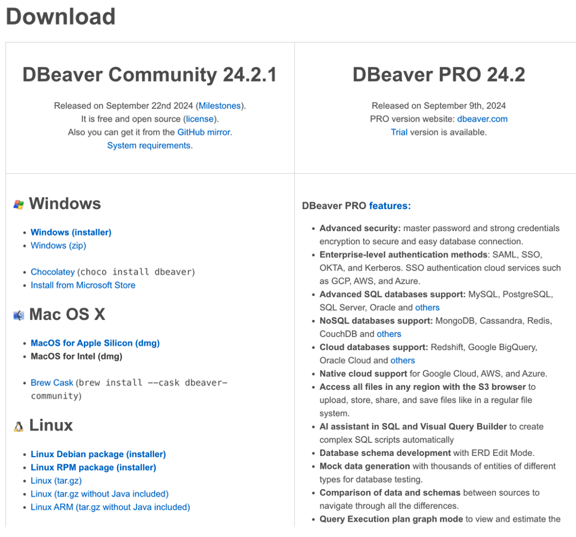The height and width of the screenshot is (537, 576).
Task: Click the Linux section heading
Action: pos(51,425)
